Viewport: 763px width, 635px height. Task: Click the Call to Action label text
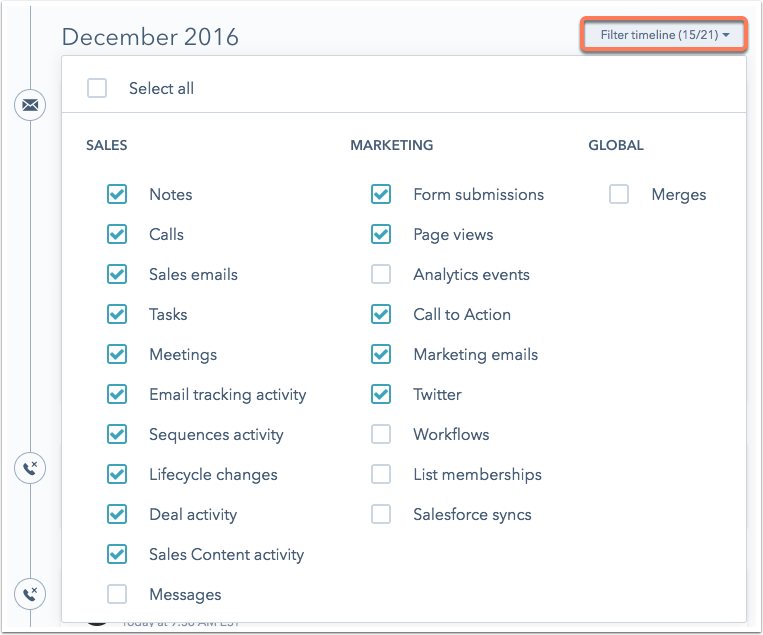click(x=462, y=314)
